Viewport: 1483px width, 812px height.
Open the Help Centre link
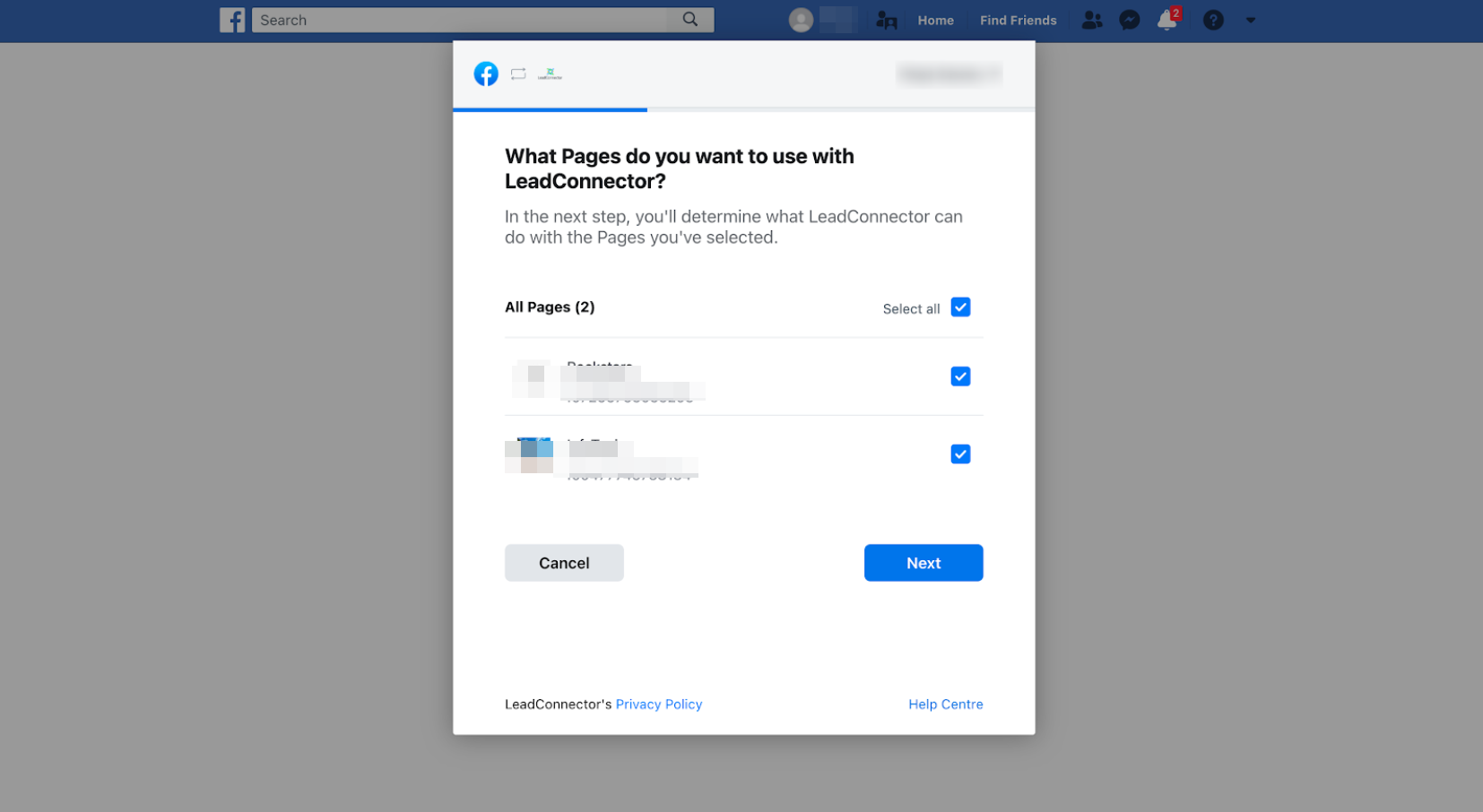pyautogui.click(x=946, y=704)
